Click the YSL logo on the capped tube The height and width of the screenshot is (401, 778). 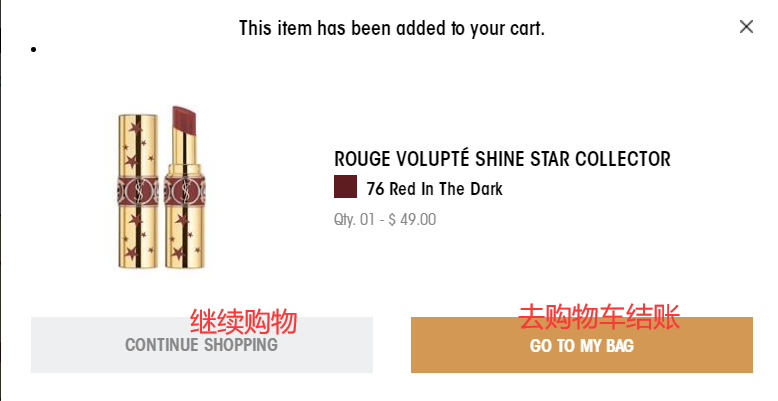click(139, 189)
